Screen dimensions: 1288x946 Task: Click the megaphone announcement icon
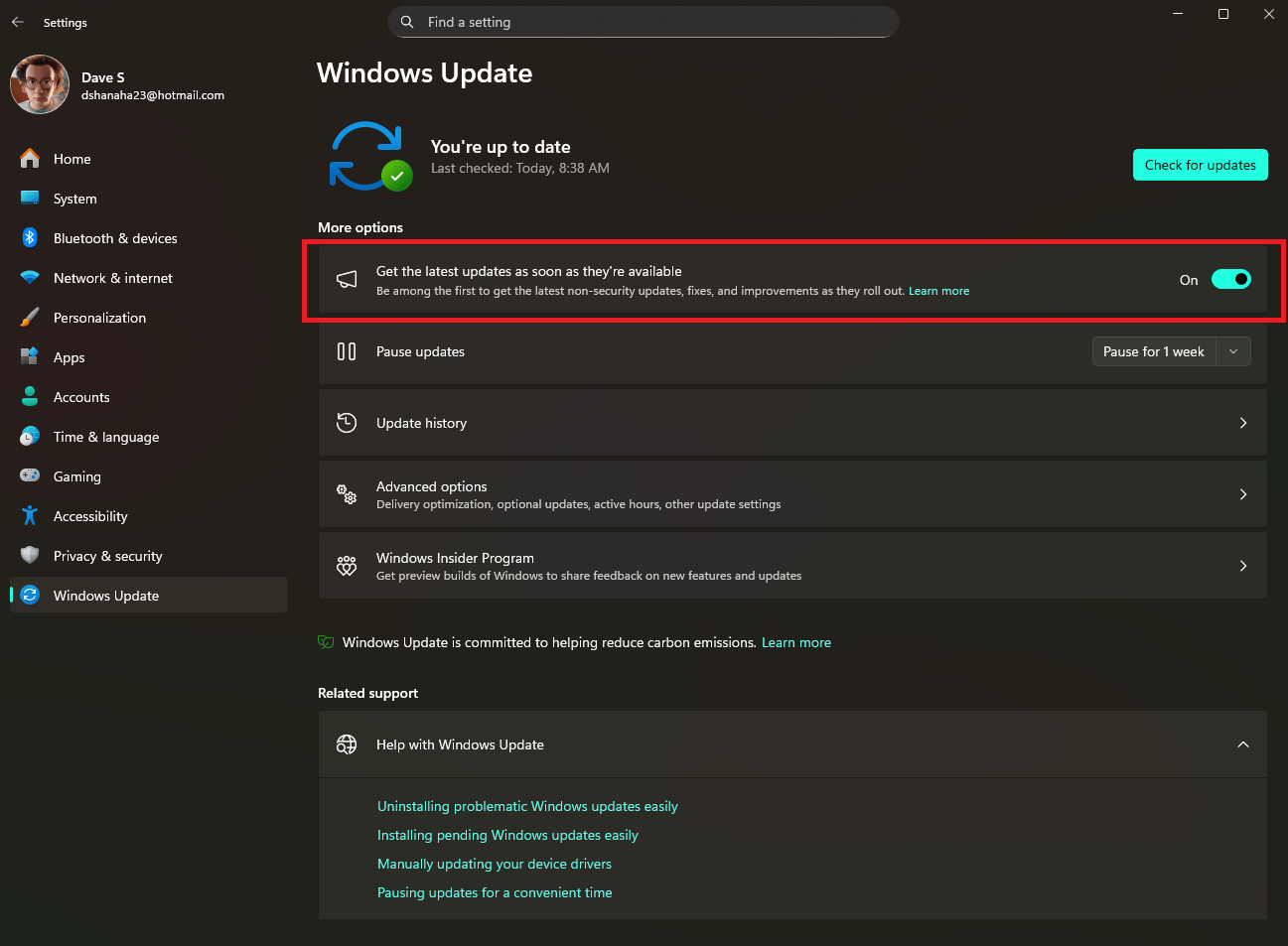346,279
